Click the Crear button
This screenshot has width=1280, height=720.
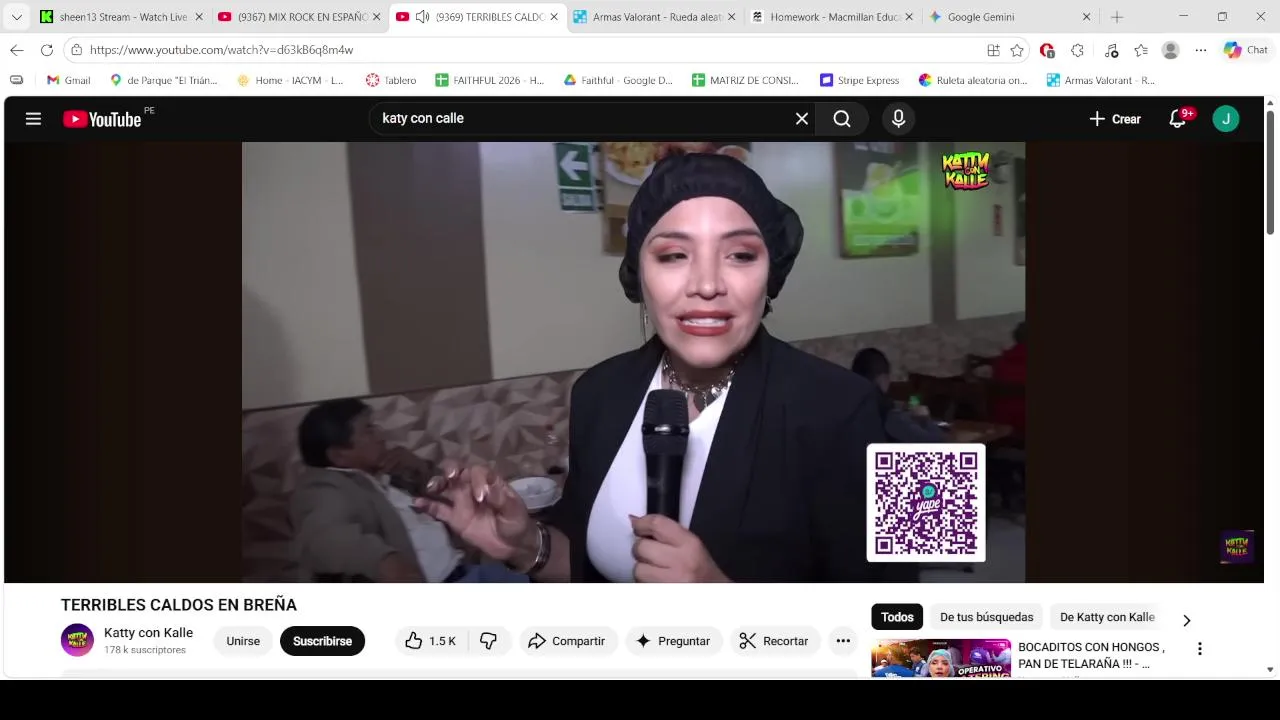(1115, 119)
